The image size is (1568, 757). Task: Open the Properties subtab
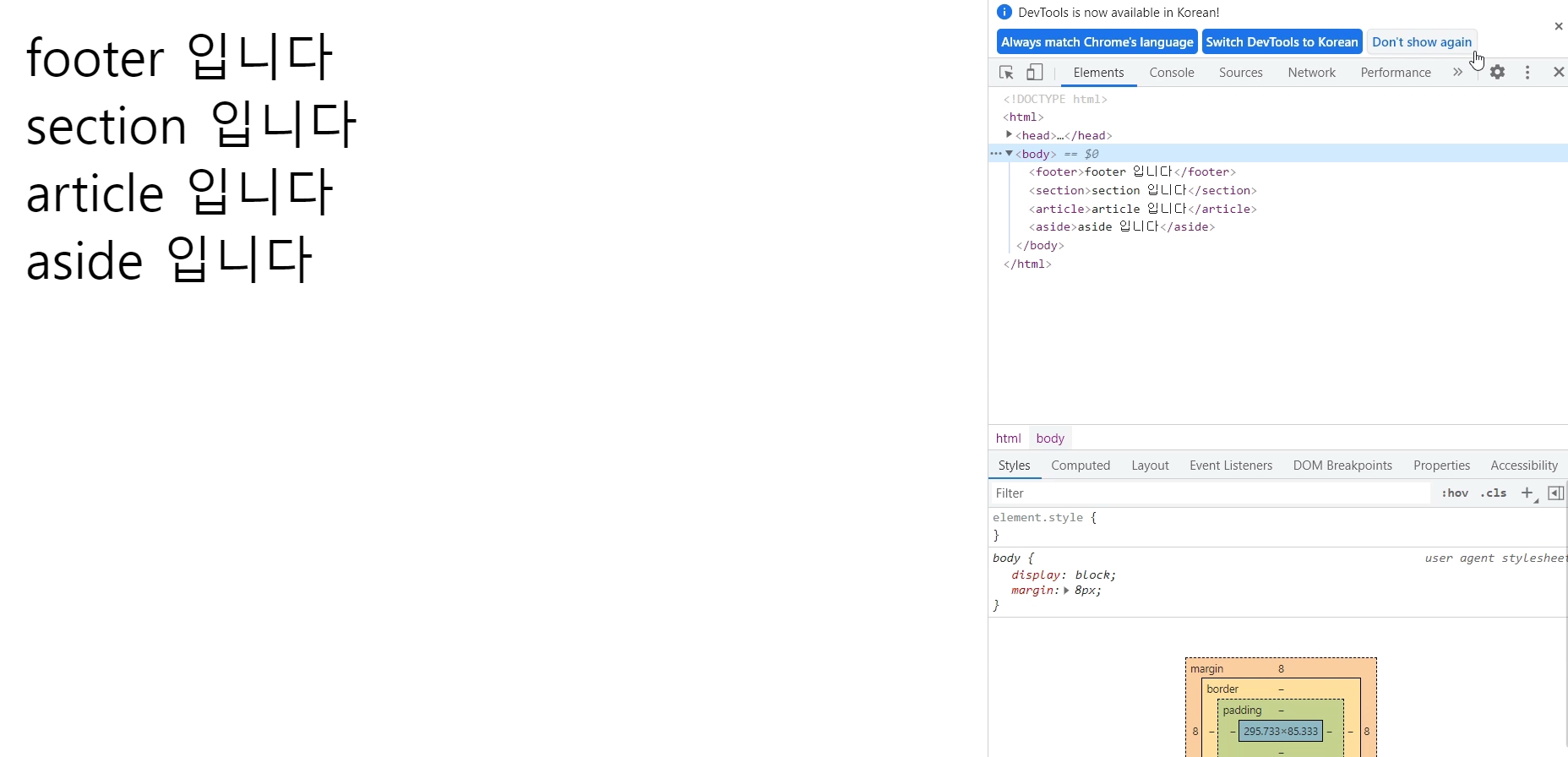1441,466
